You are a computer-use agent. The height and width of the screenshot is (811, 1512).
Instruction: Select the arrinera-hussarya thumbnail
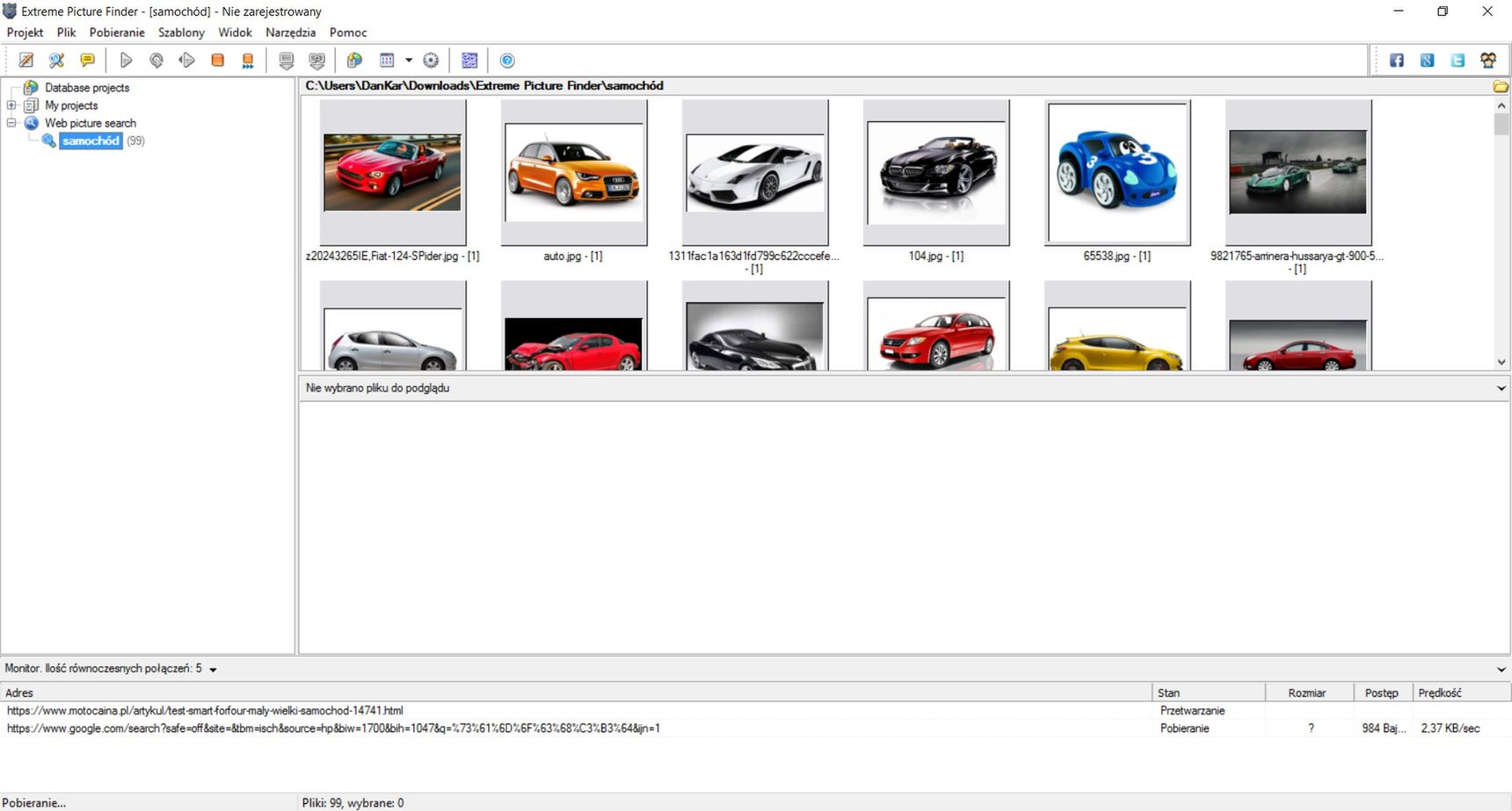tap(1298, 172)
